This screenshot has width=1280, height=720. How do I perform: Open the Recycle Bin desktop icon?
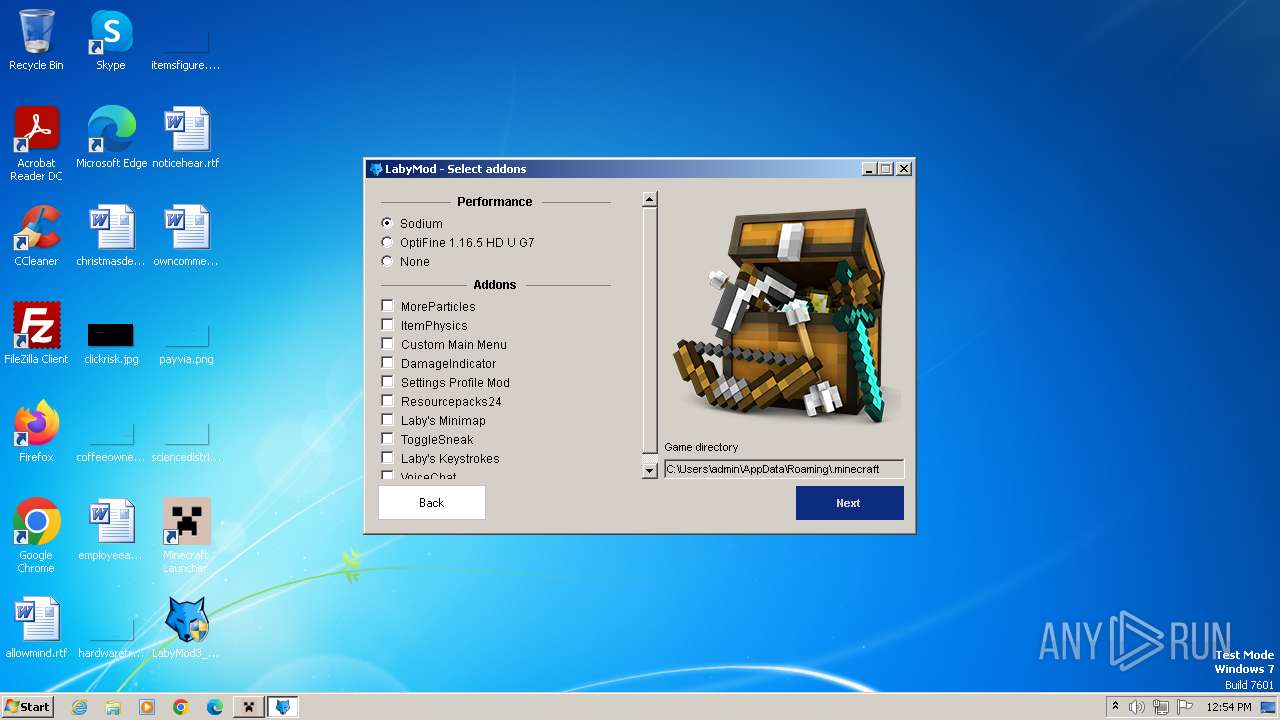point(36,42)
